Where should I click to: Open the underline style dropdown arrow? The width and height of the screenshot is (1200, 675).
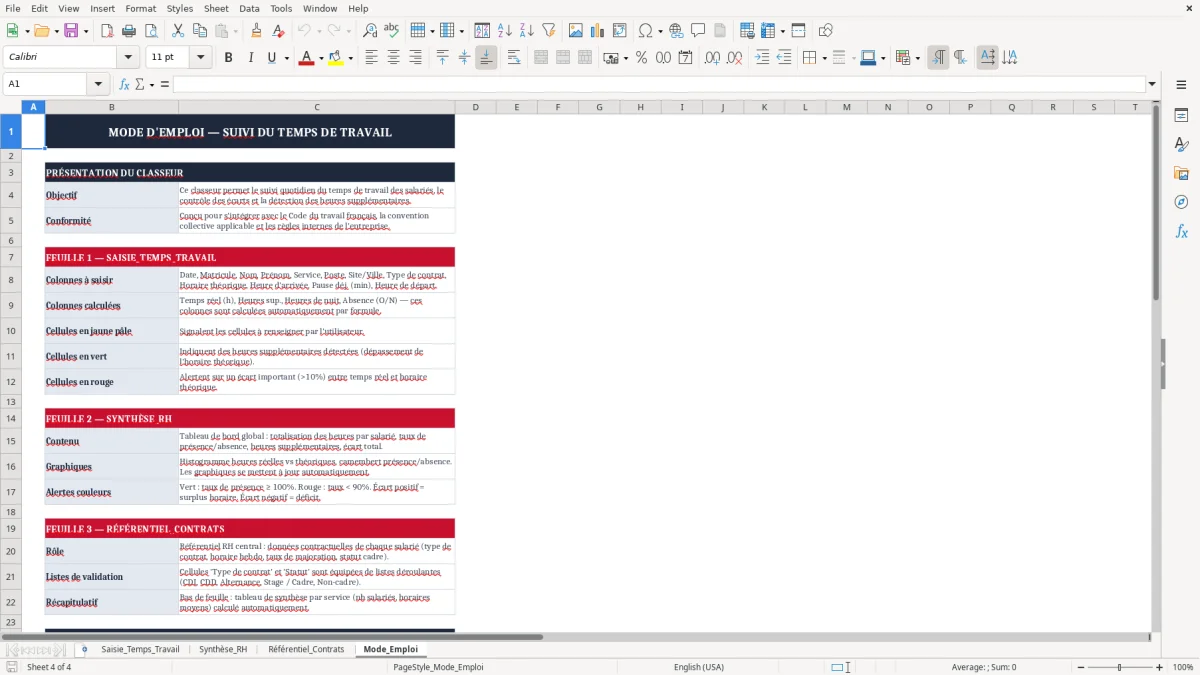click(x=286, y=58)
